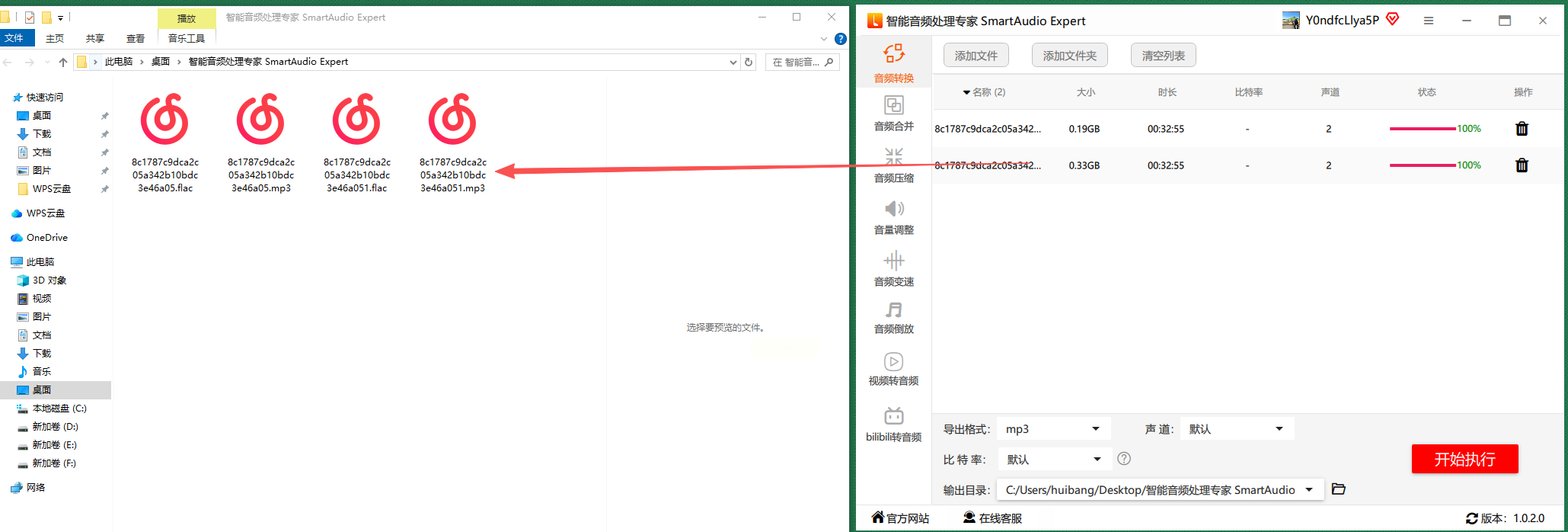Open SmartAudio hamburger menu
The width and height of the screenshot is (1568, 532).
click(1429, 21)
